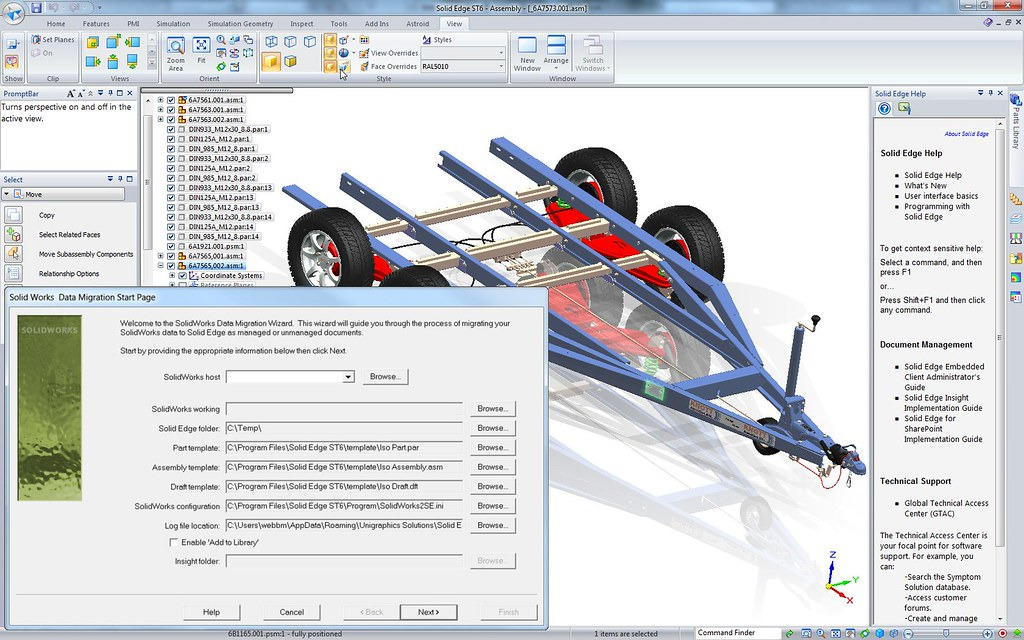Click the Solid Edge folder path field
Image resolution: width=1024 pixels, height=640 pixels.
point(344,428)
